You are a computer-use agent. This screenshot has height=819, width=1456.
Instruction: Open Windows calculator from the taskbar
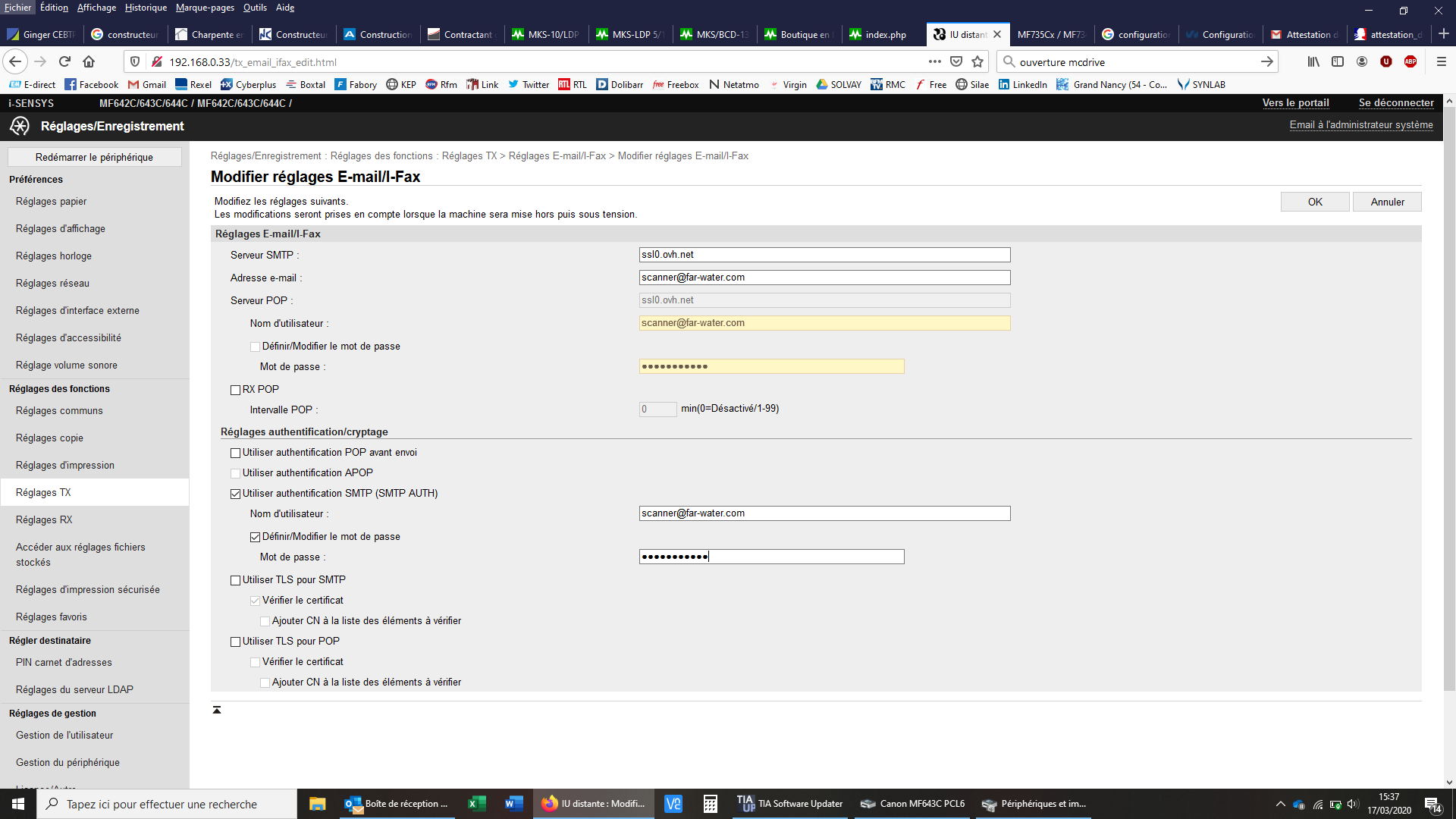[710, 804]
